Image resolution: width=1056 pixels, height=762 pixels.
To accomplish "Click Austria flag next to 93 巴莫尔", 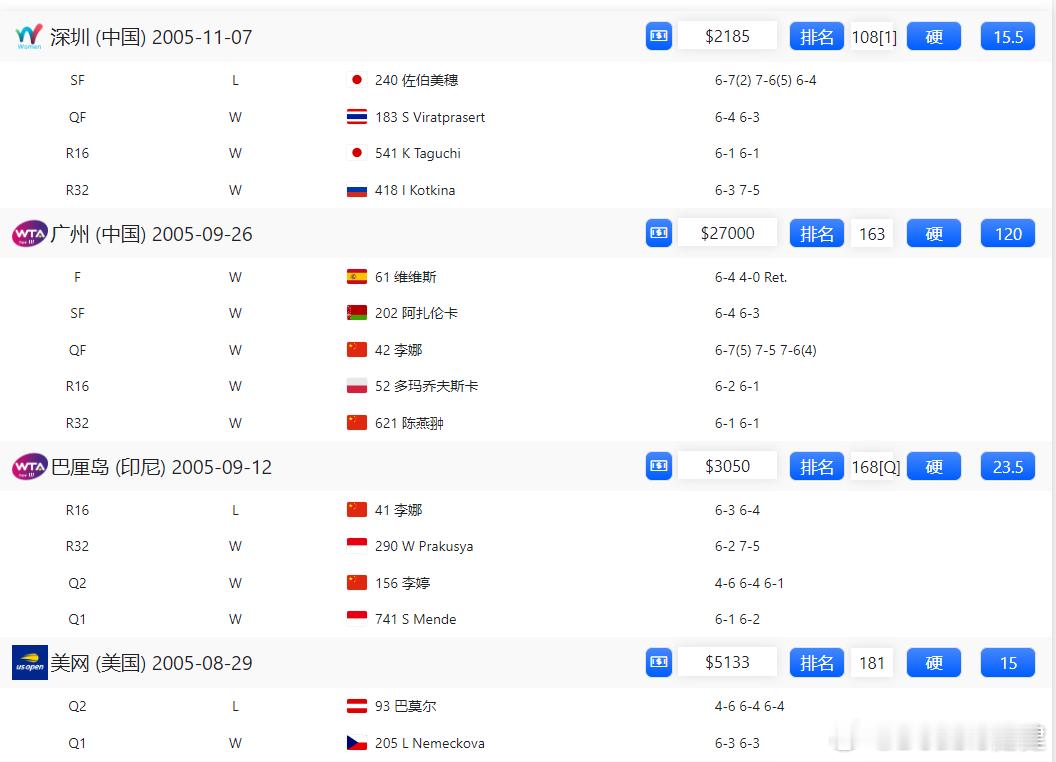I will click(357, 706).
